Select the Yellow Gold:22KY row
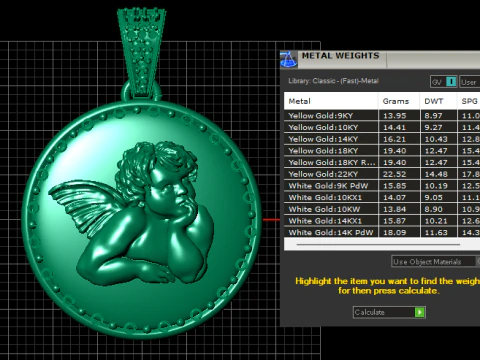480x360 pixels. 382,174
